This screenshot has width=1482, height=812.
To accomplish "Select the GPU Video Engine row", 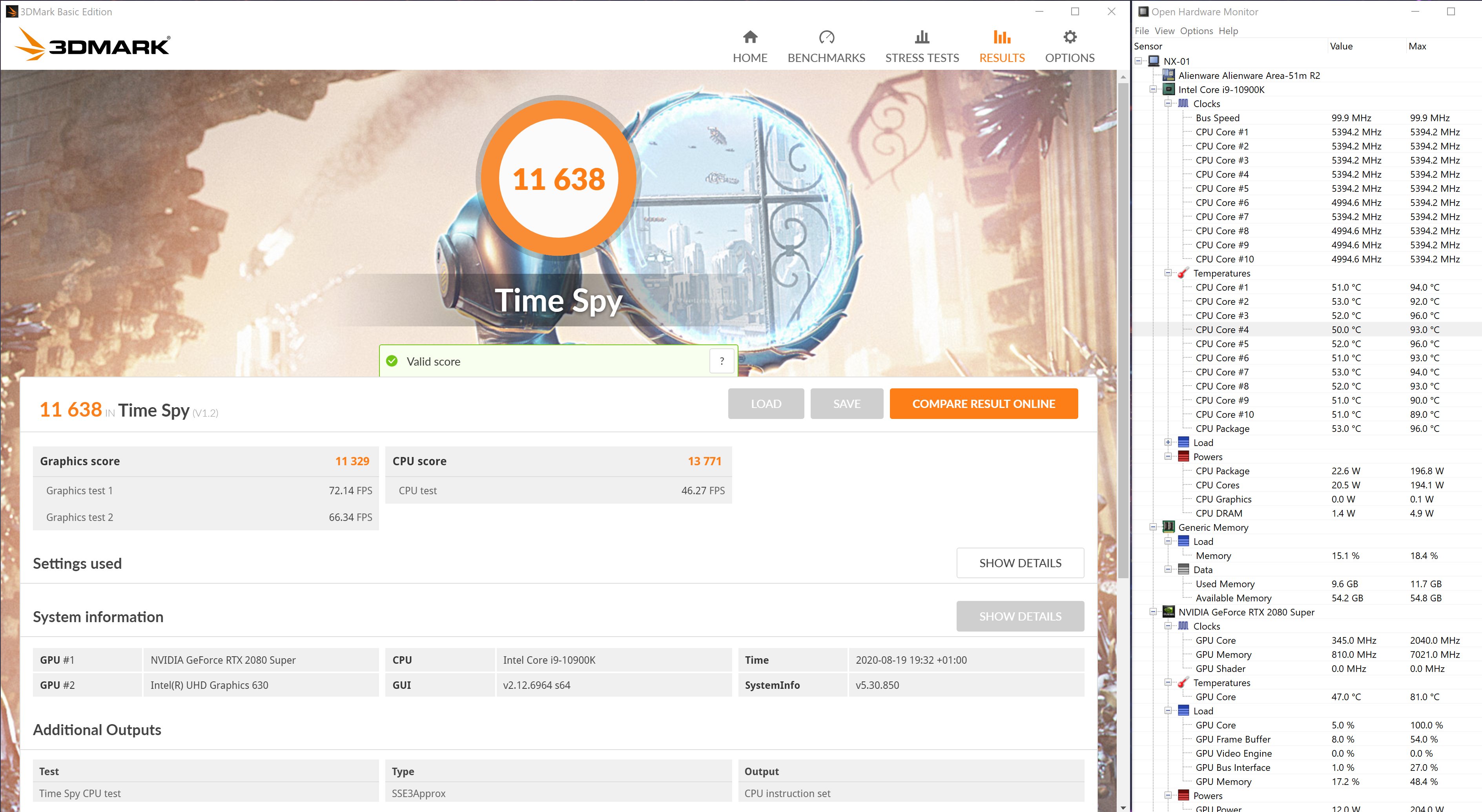I will tap(1307, 753).
